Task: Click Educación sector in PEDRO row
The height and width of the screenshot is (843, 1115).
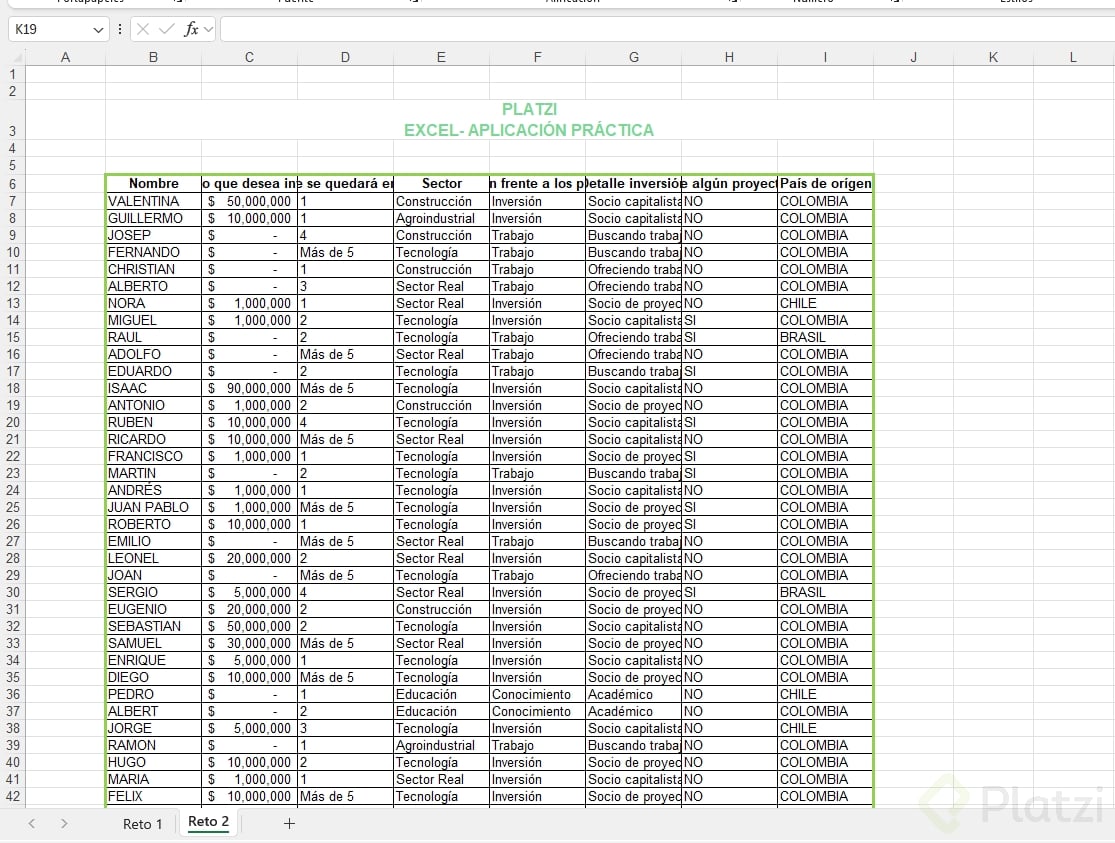Action: [442, 694]
